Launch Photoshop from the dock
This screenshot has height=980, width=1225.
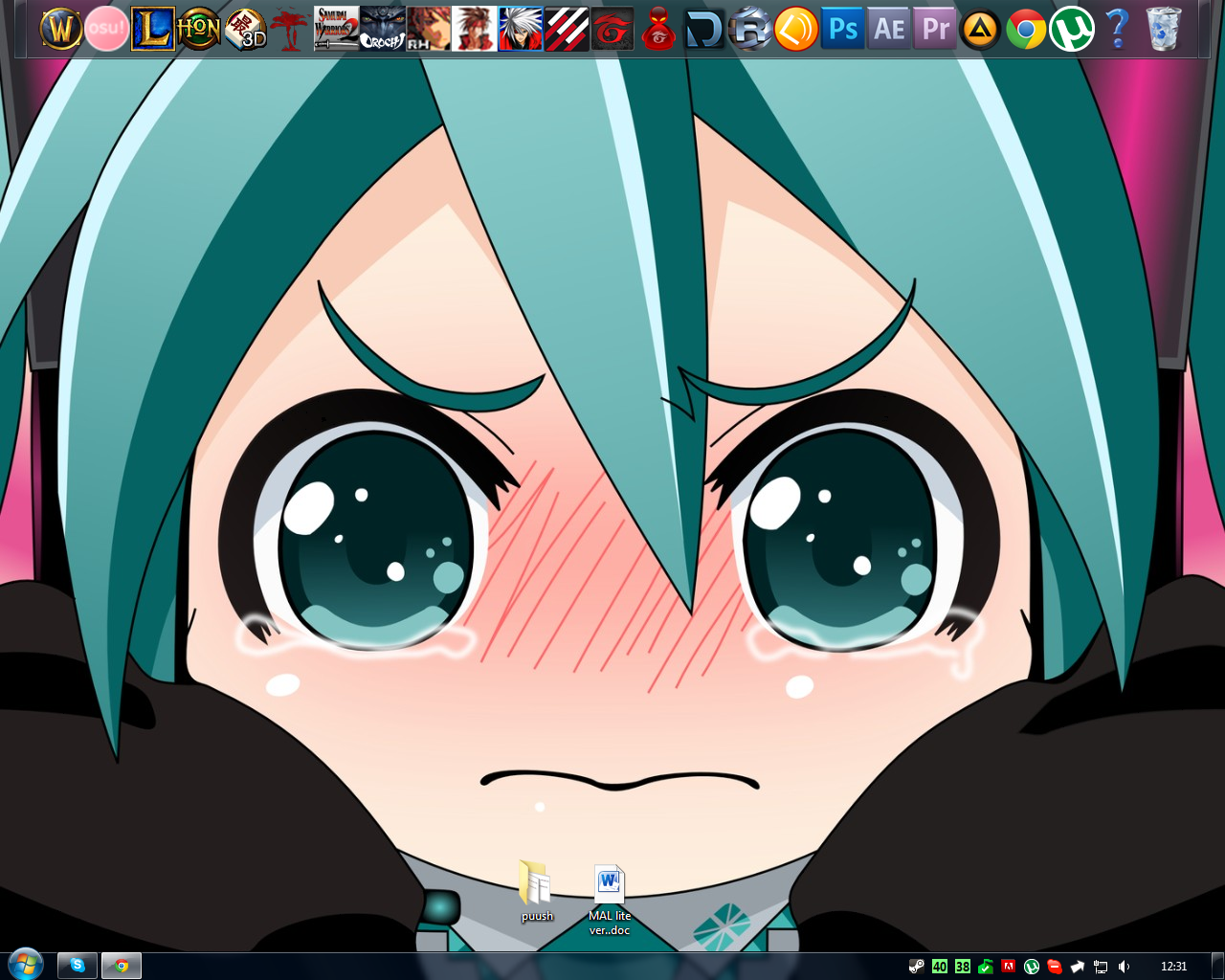coord(841,27)
